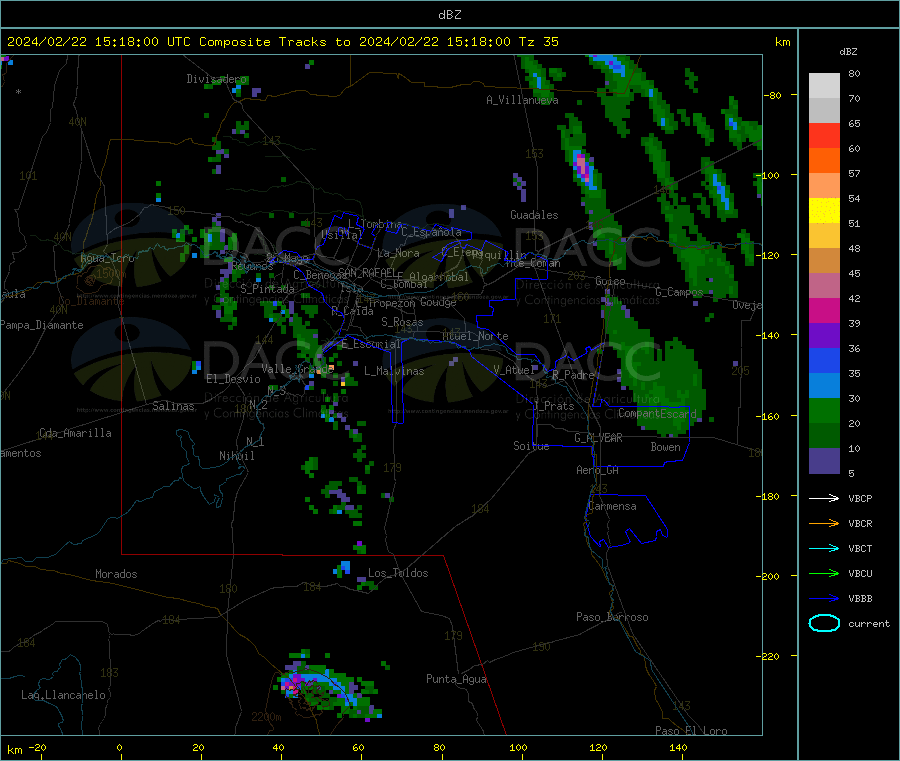Viewport: 900px width, 761px height.
Task: Click the Atuel_Norte map label
Action: click(475, 336)
